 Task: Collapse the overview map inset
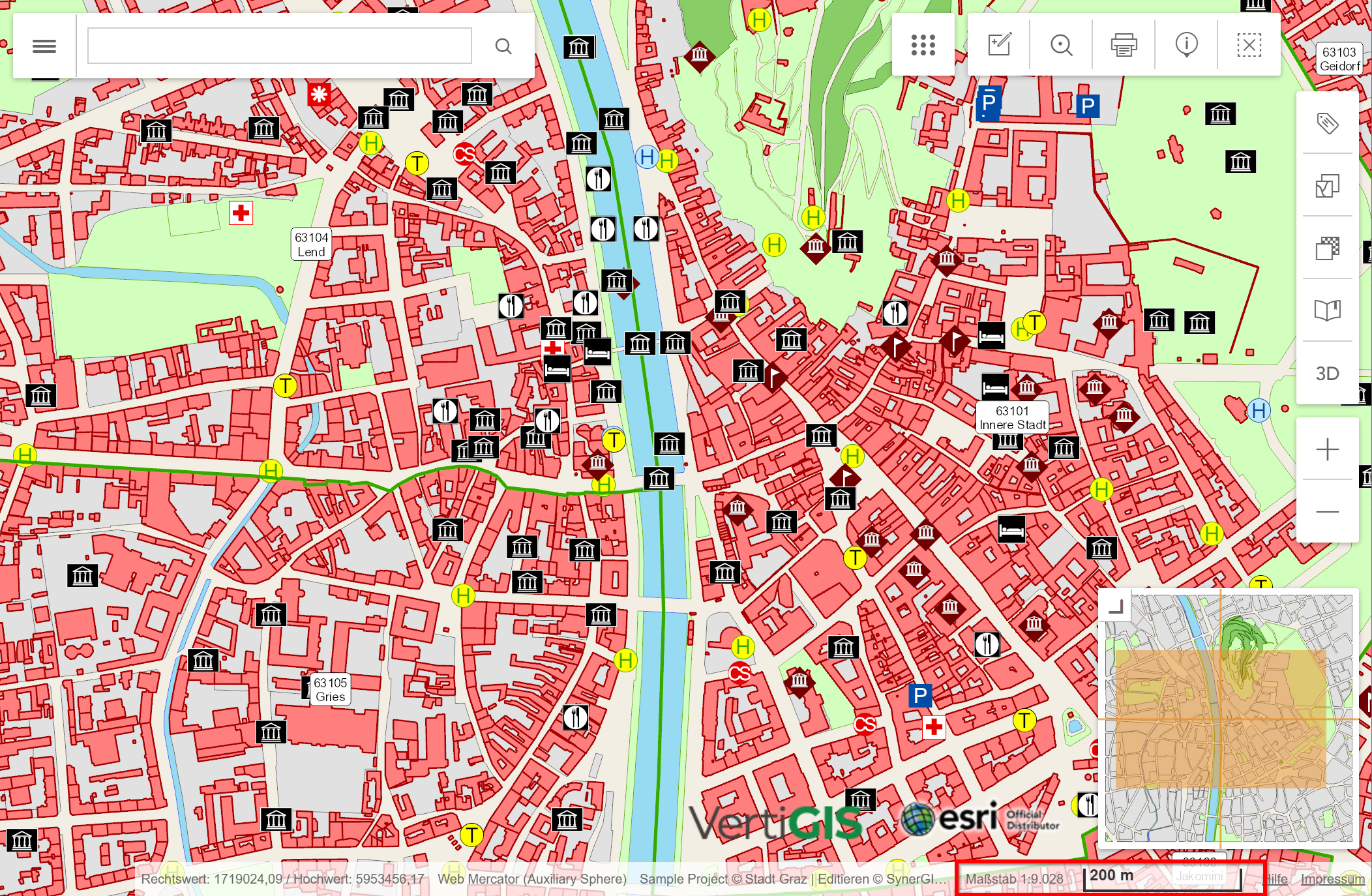pos(1116,606)
